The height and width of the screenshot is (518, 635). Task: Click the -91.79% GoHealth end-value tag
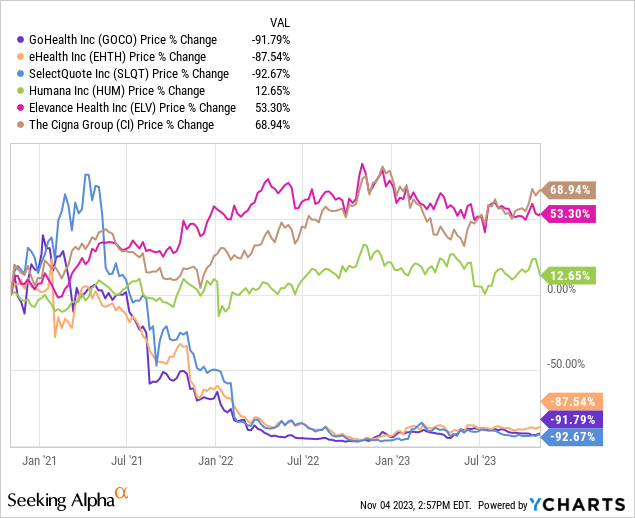[569, 420]
